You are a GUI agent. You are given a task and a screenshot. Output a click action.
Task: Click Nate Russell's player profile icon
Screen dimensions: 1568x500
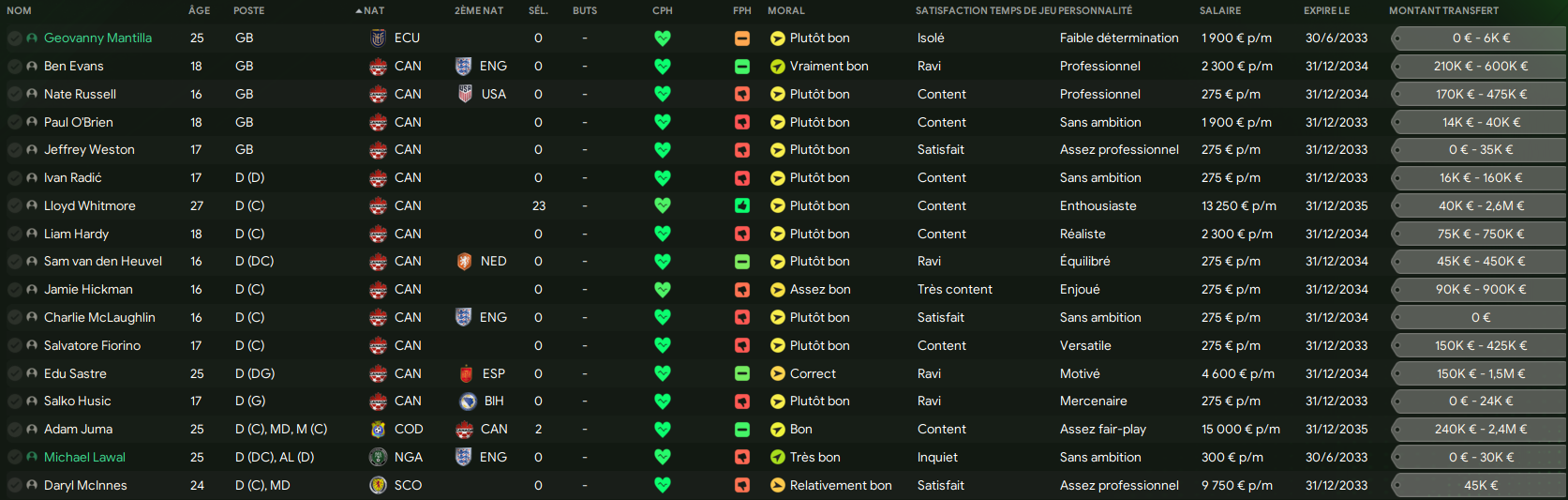[x=32, y=95]
